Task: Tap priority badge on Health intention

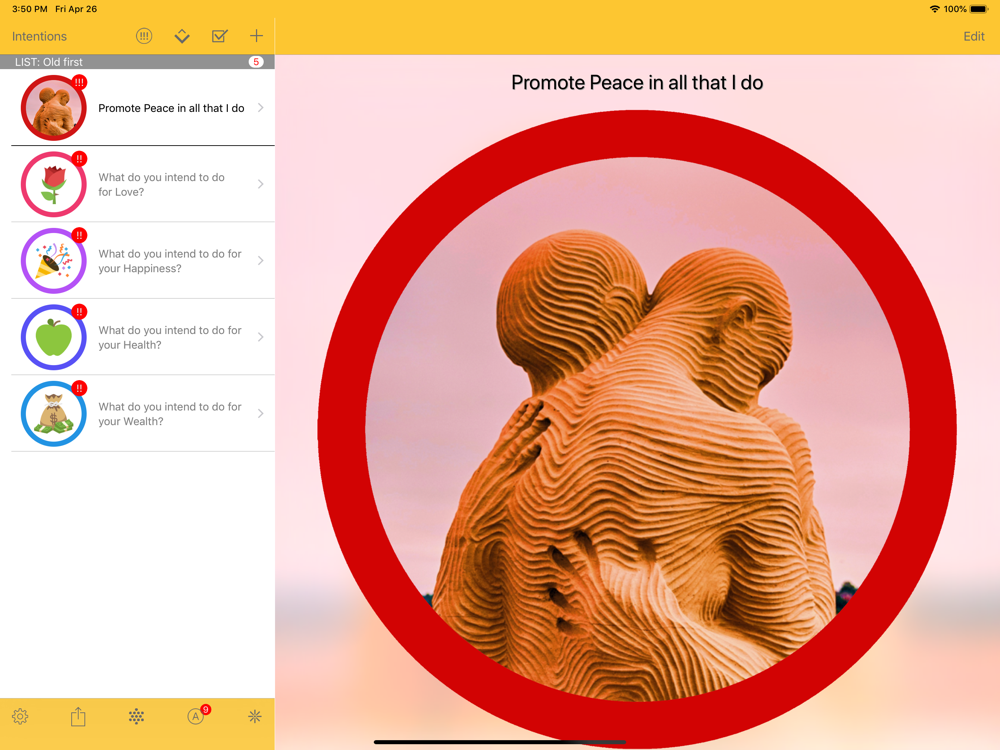Action: (79, 312)
